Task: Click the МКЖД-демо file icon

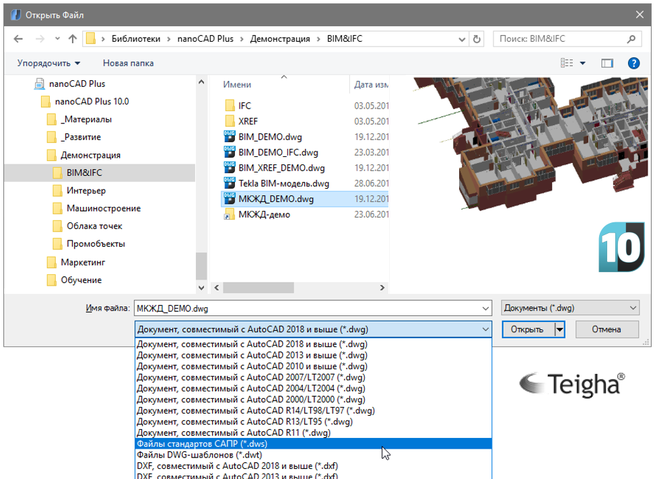Action: point(228,214)
